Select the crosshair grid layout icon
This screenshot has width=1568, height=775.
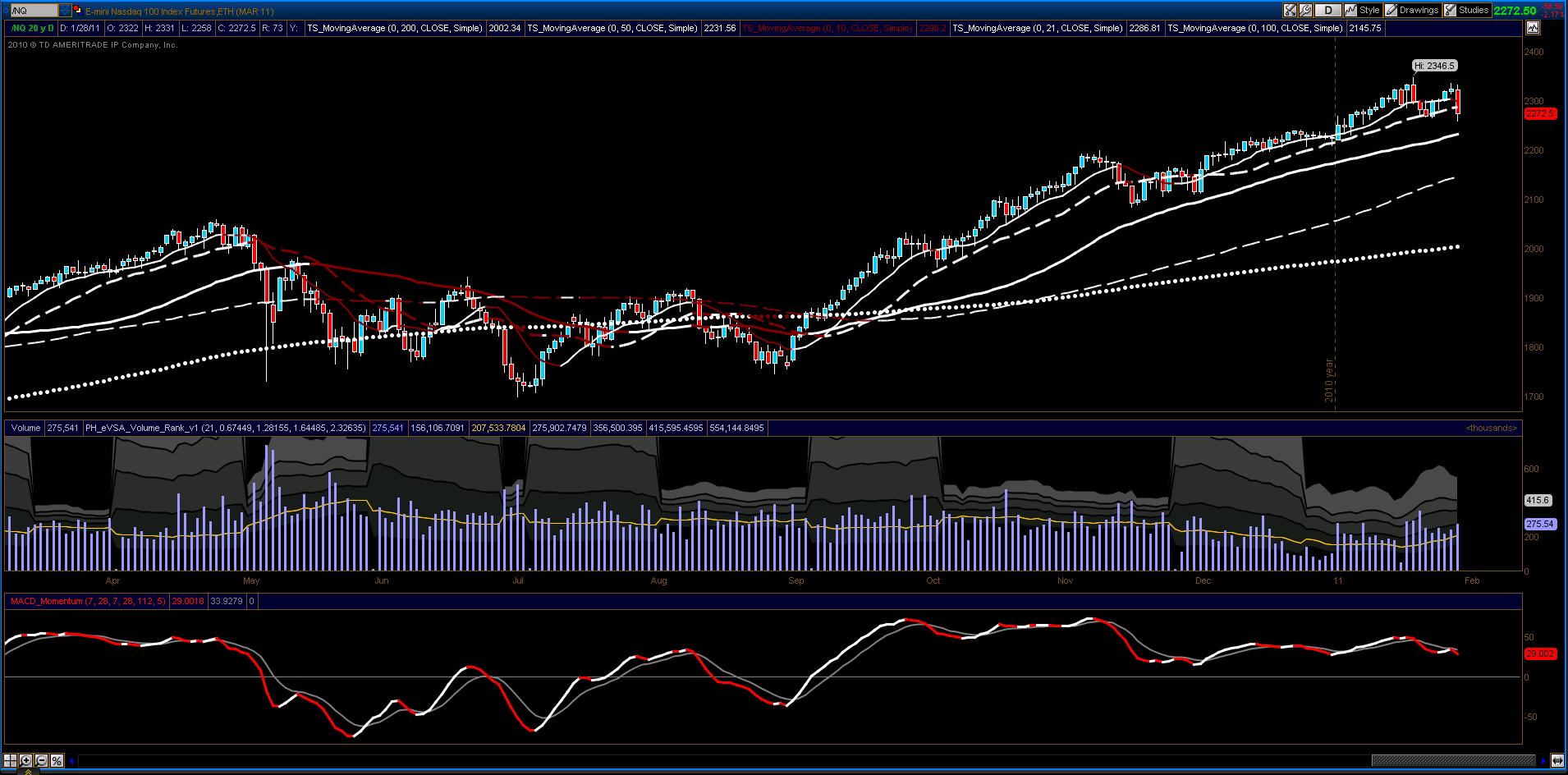(x=11, y=760)
